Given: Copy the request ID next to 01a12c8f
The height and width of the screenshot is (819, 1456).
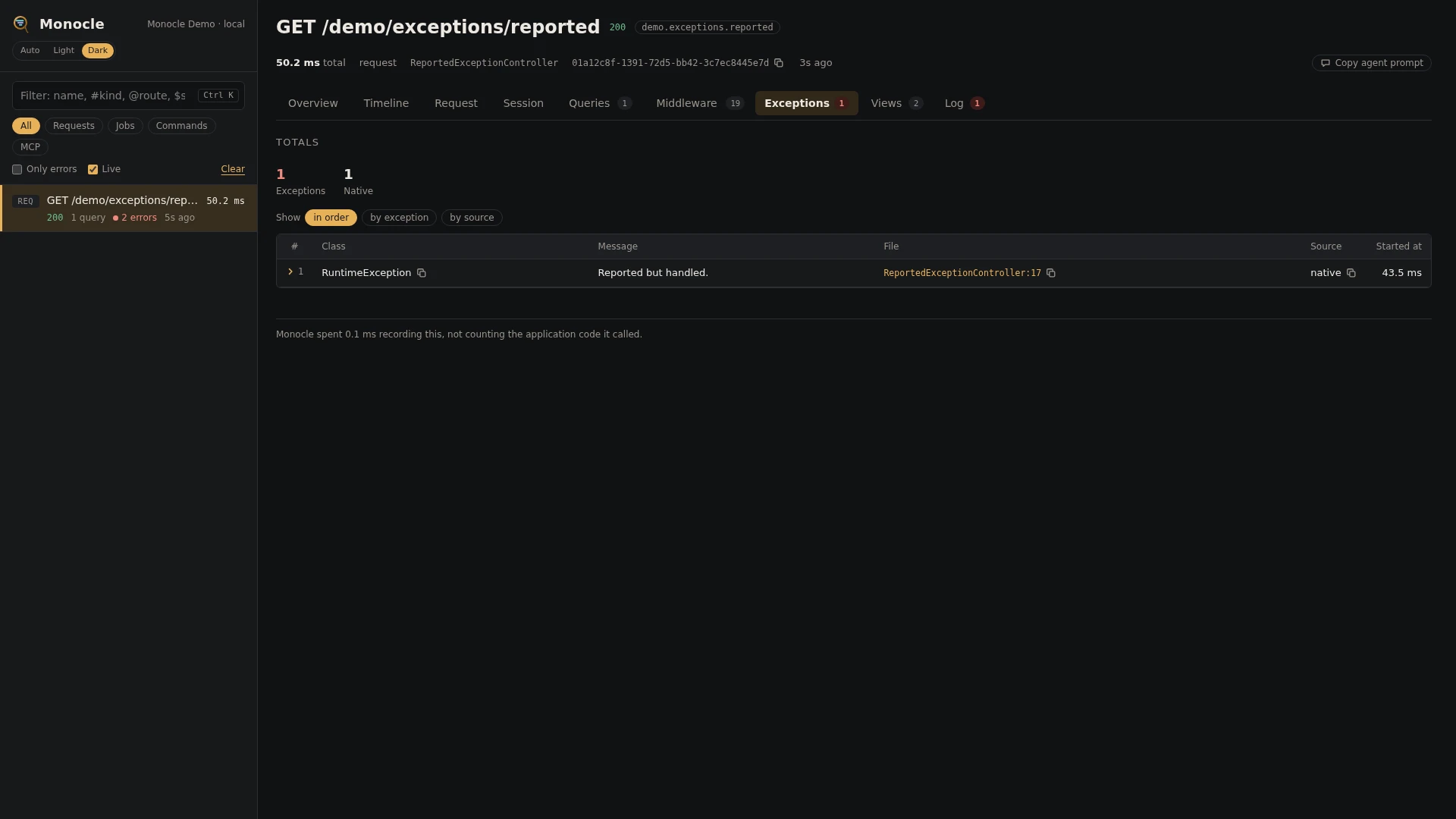Looking at the screenshot, I should tap(779, 63).
